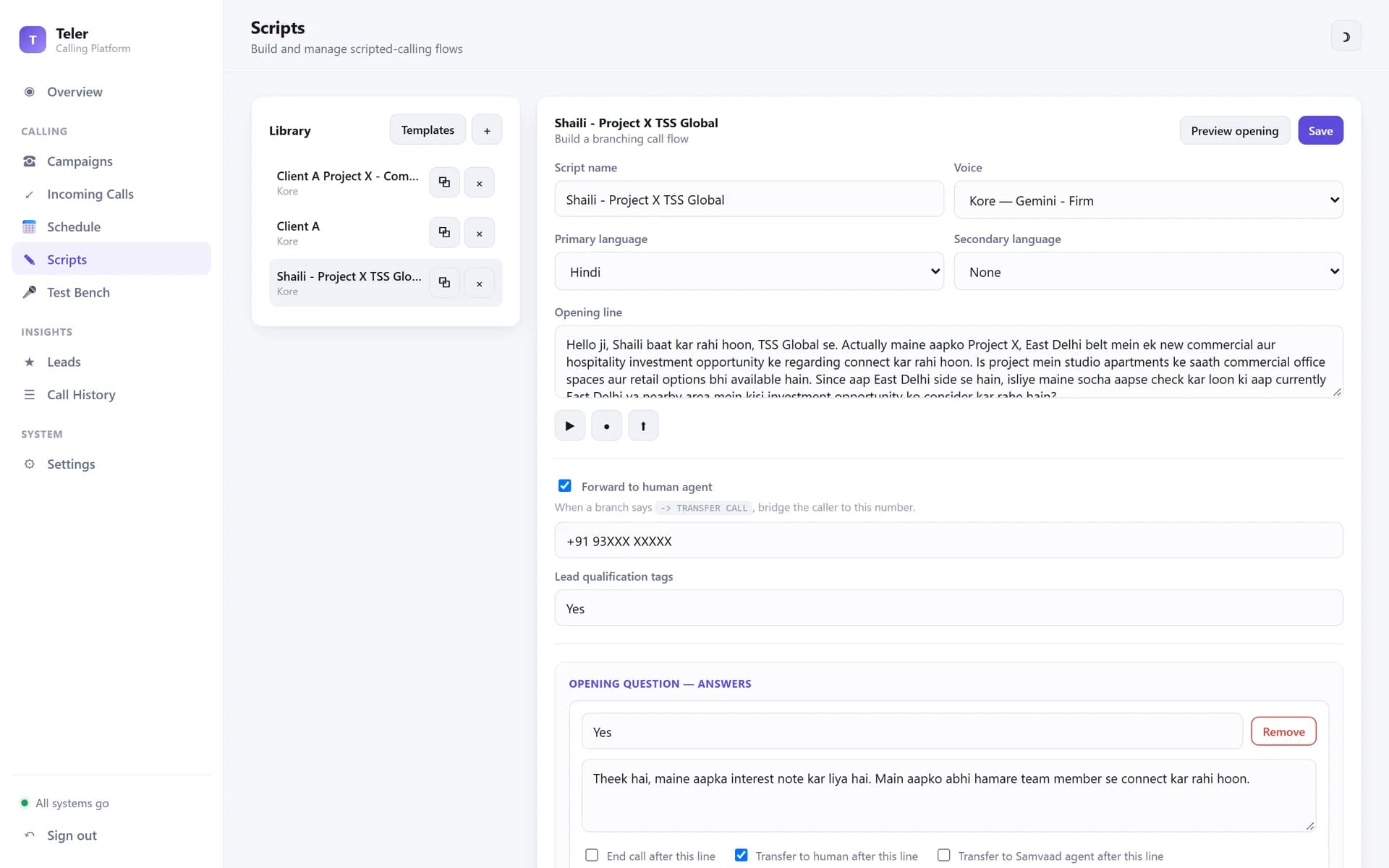Click the Yes answer label field
Viewport: 1389px width, 868px height.
tap(912, 732)
